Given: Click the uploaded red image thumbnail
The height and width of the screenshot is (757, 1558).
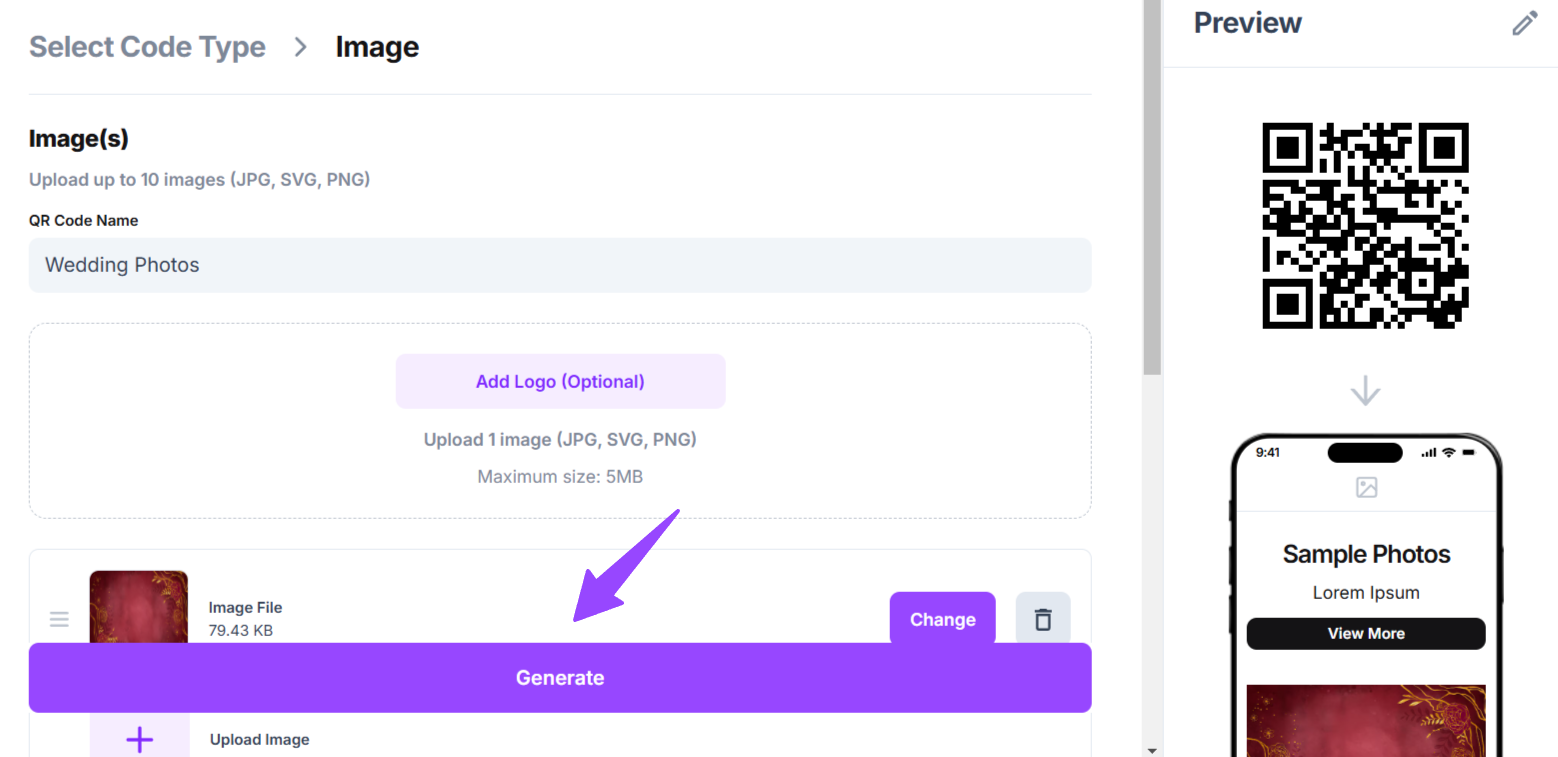Looking at the screenshot, I should [138, 607].
